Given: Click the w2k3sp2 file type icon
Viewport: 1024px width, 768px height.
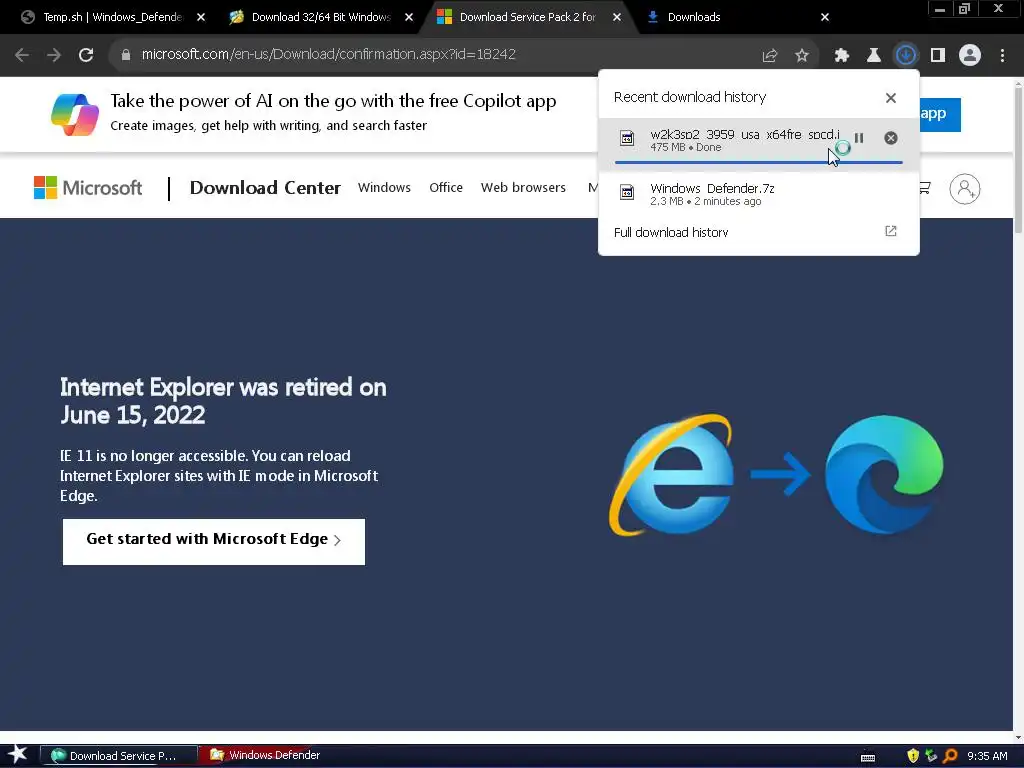Looking at the screenshot, I should 627,138.
